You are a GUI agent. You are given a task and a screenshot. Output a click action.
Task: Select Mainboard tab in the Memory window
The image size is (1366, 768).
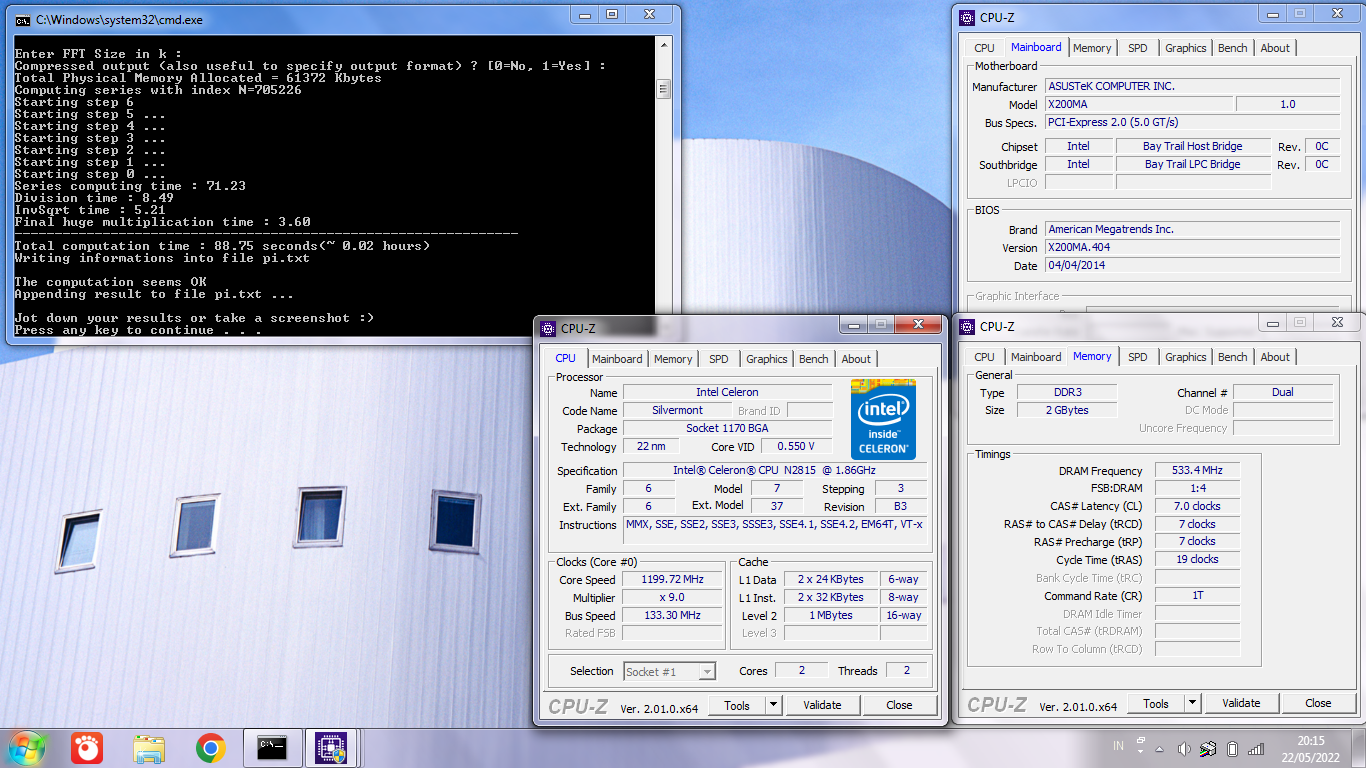(1036, 357)
